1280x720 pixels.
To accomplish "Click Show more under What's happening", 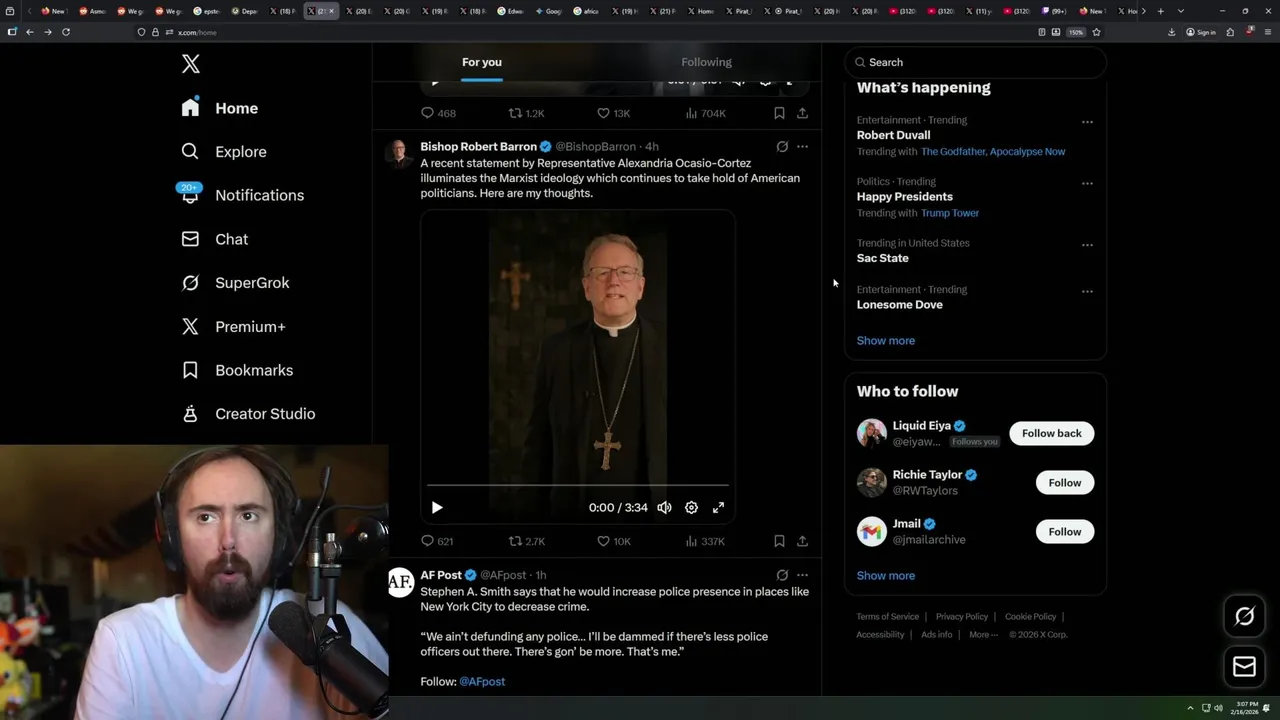I will coord(885,341).
